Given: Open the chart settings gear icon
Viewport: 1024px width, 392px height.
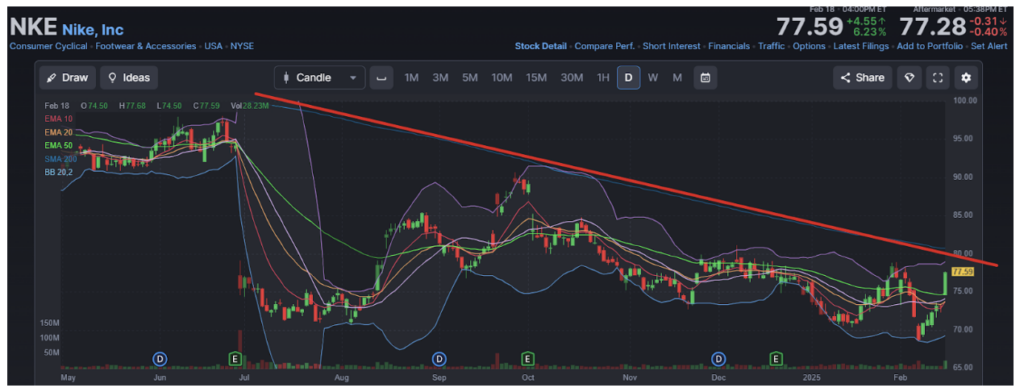Looking at the screenshot, I should pyautogui.click(x=967, y=78).
